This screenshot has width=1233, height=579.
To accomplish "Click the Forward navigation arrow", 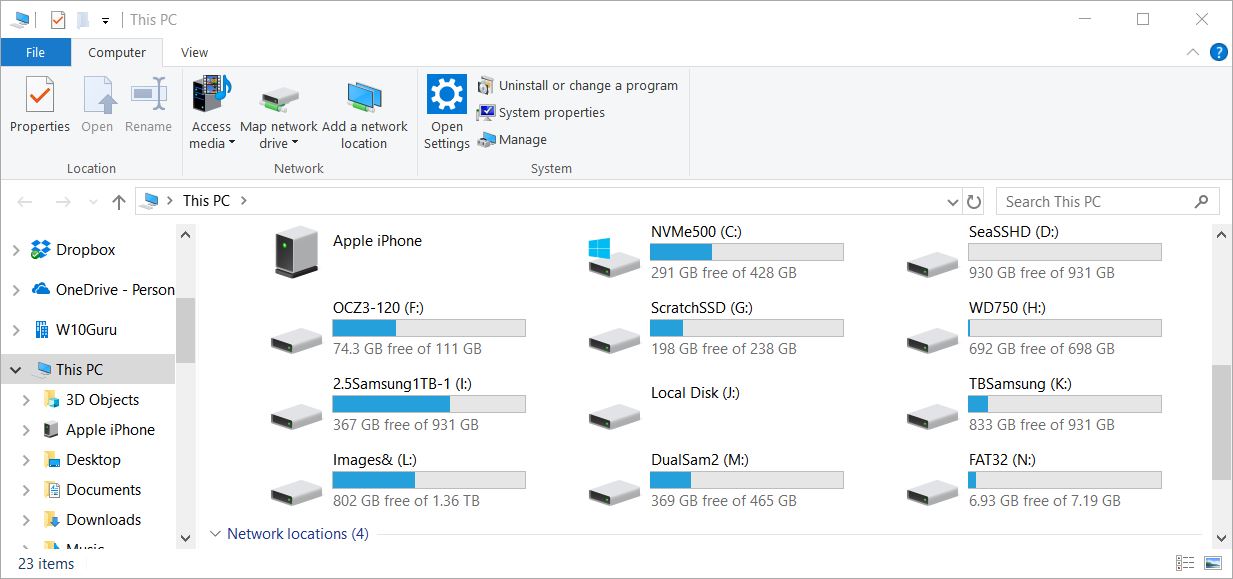I will [x=62, y=202].
